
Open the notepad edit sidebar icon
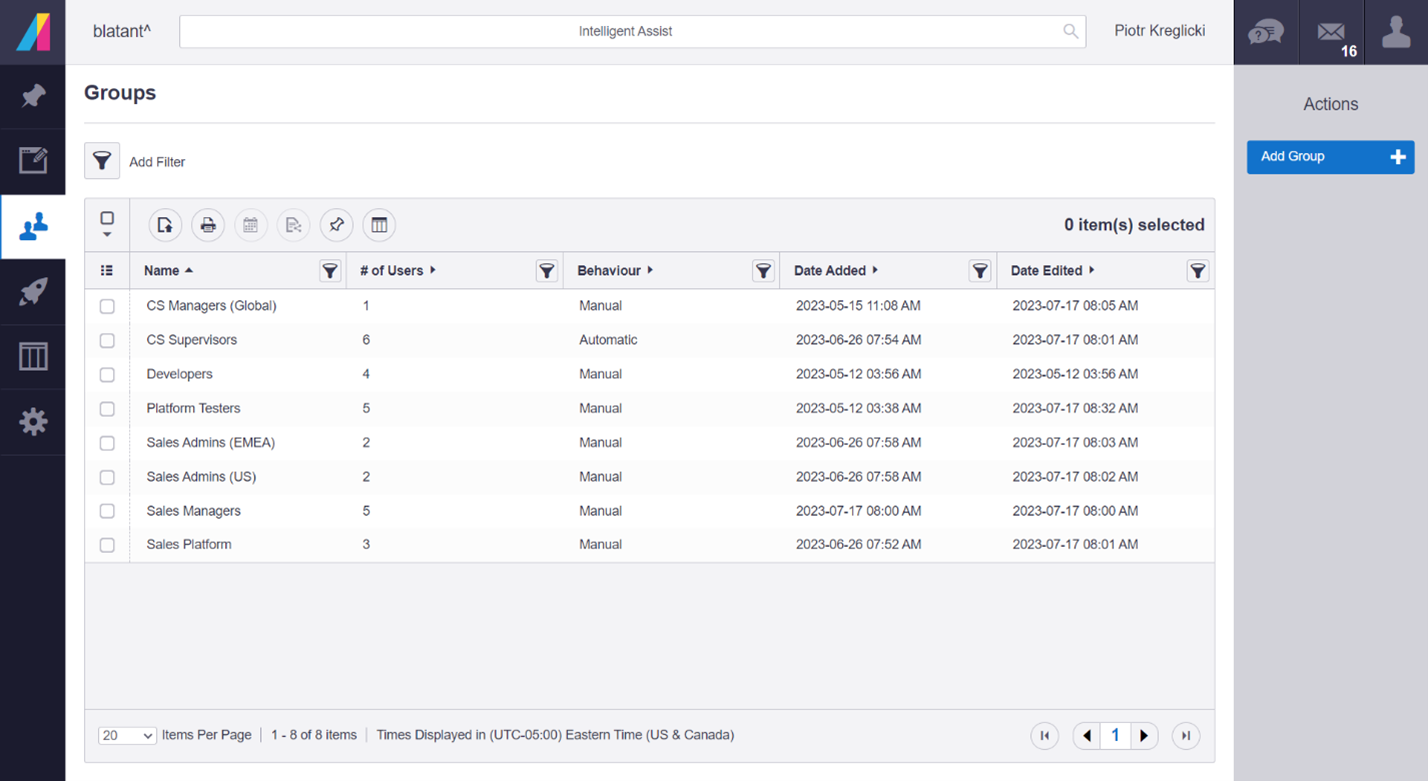(33, 161)
